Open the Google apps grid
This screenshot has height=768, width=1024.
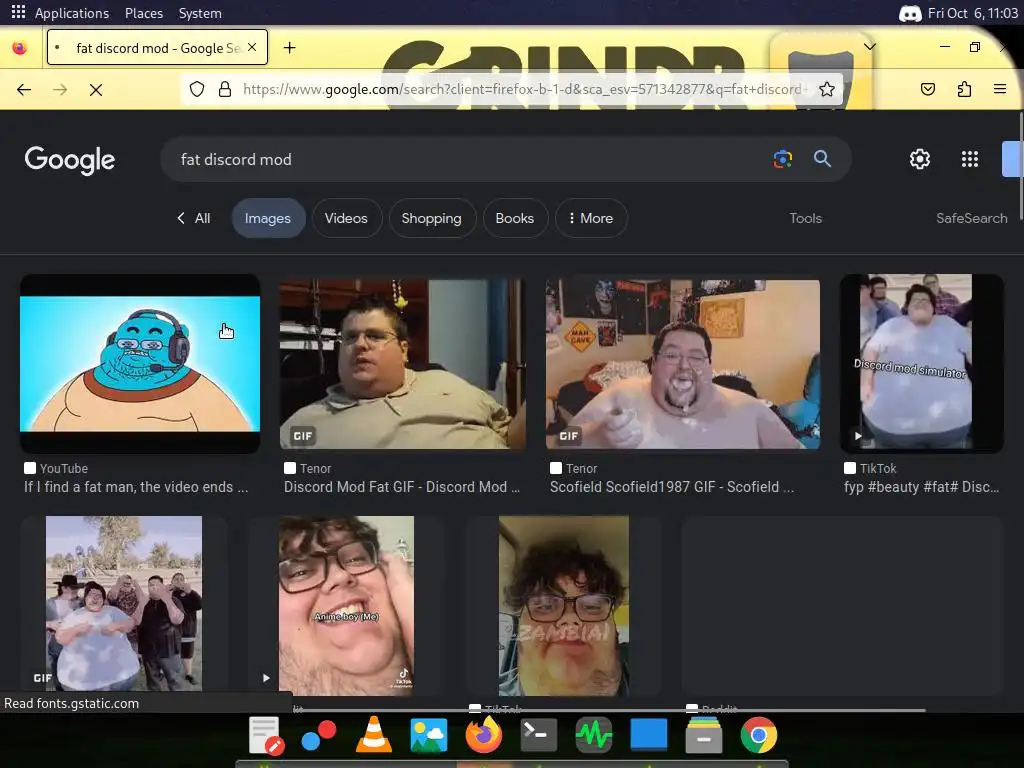click(970, 159)
